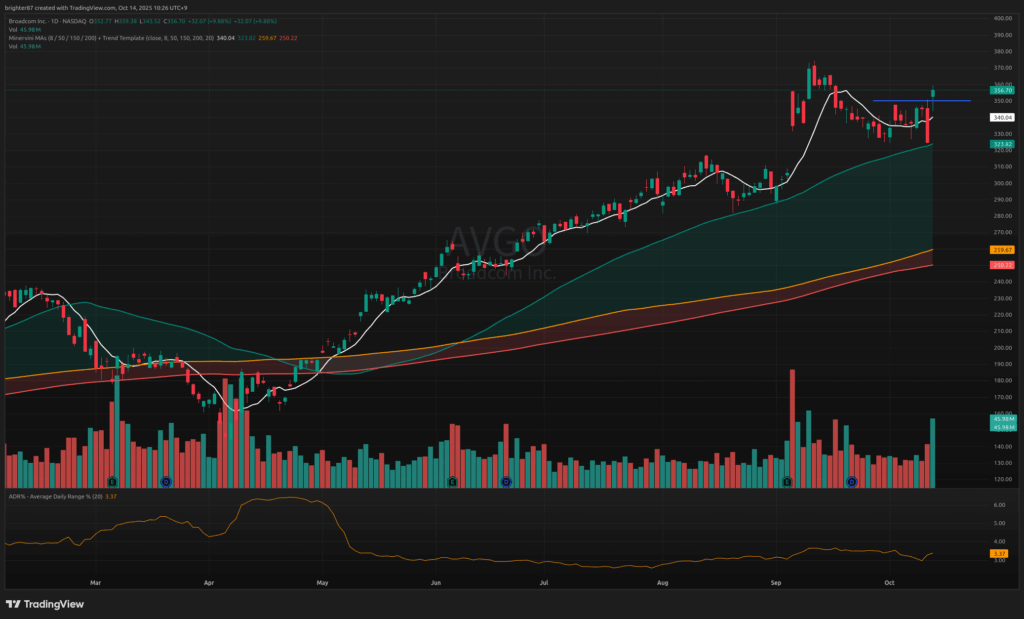Image resolution: width=1024 pixels, height=619 pixels.
Task: Click the red 250.22 price axis label
Action: click(x=1002, y=265)
